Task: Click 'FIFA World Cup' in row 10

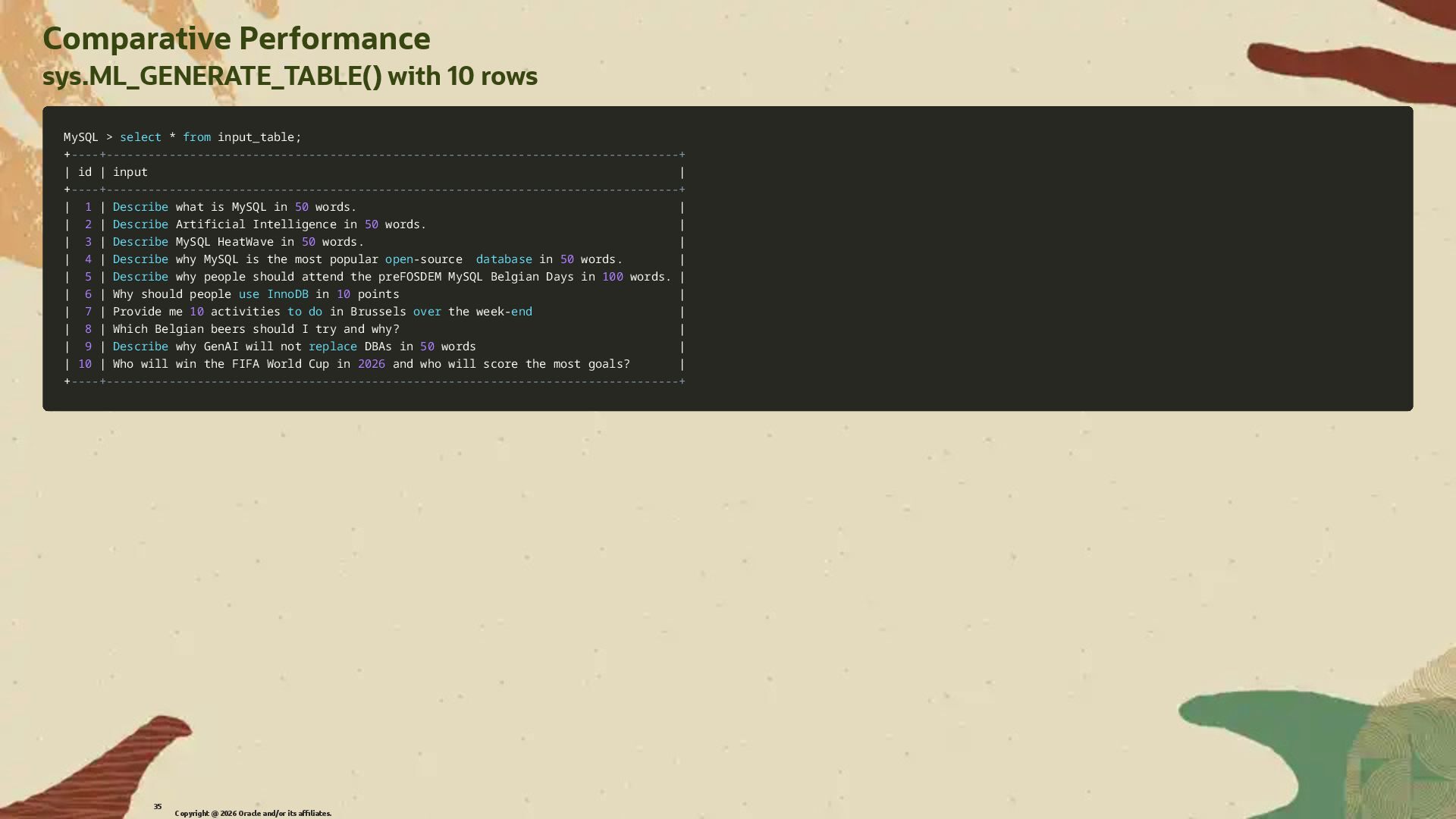Action: click(x=280, y=364)
